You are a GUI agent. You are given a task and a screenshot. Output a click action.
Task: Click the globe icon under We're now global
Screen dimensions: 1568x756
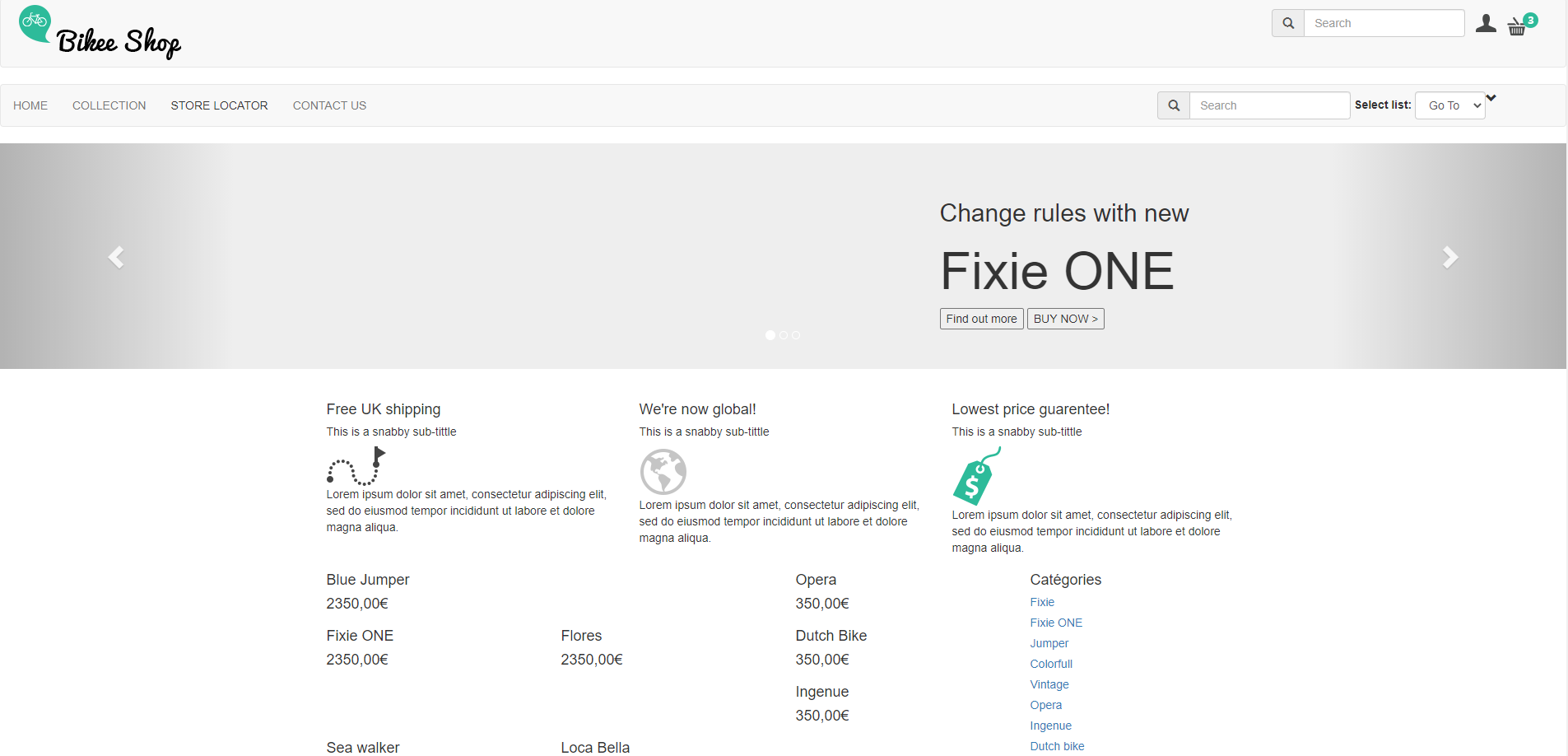(x=663, y=472)
